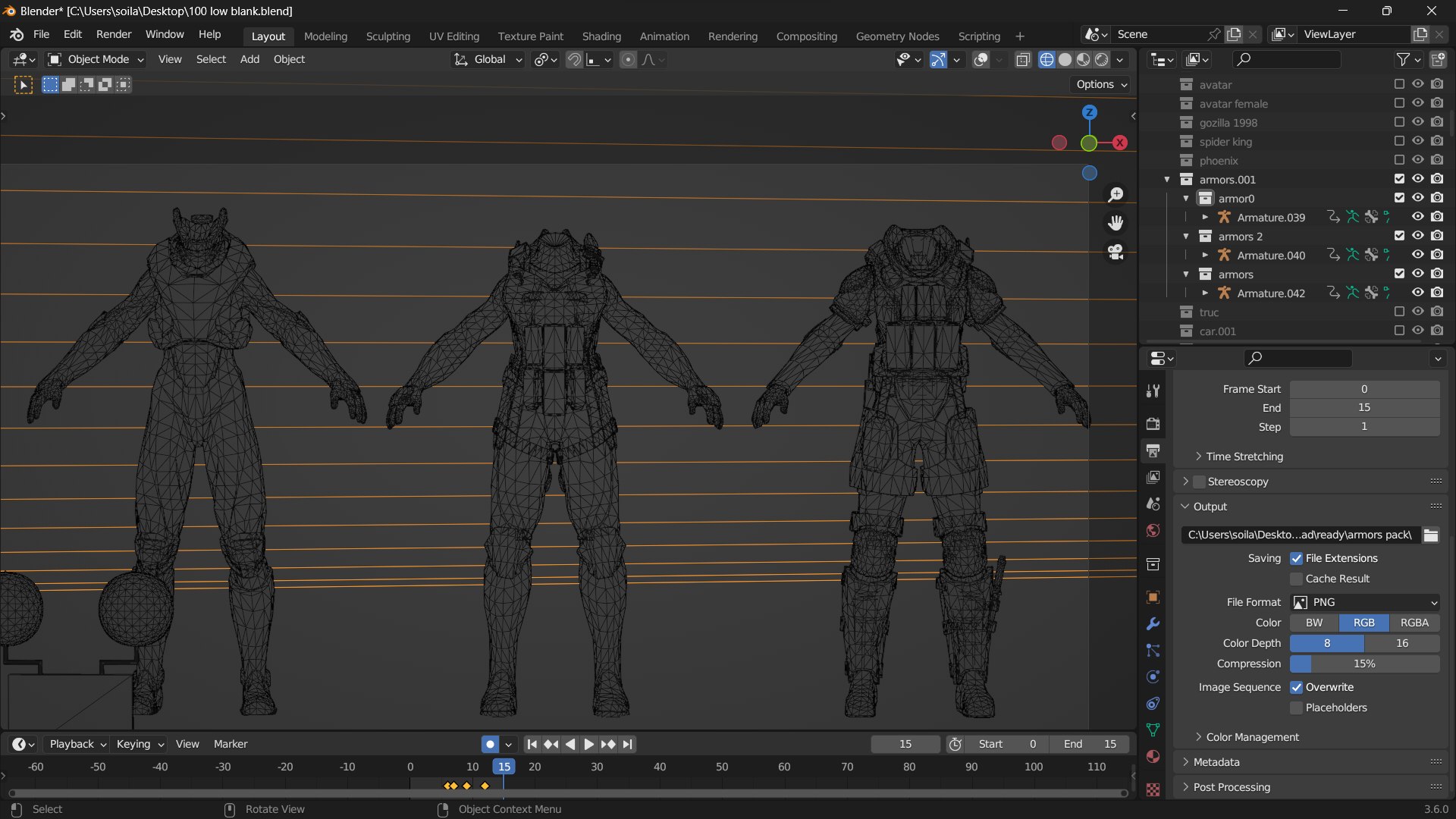Image resolution: width=1456 pixels, height=819 pixels.
Task: Select BW color mode
Action: 1314,623
